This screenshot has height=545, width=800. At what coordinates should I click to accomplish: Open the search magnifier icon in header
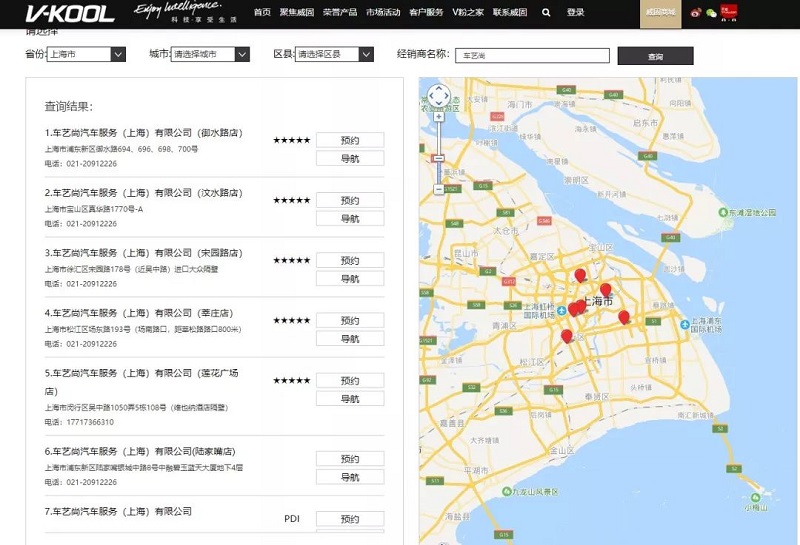tap(546, 12)
